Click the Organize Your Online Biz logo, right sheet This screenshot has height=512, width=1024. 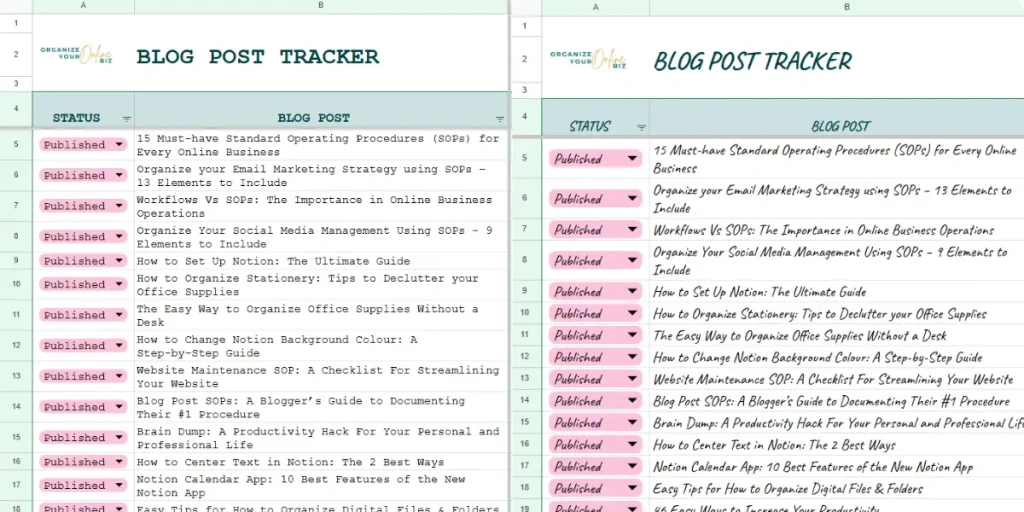(588, 60)
